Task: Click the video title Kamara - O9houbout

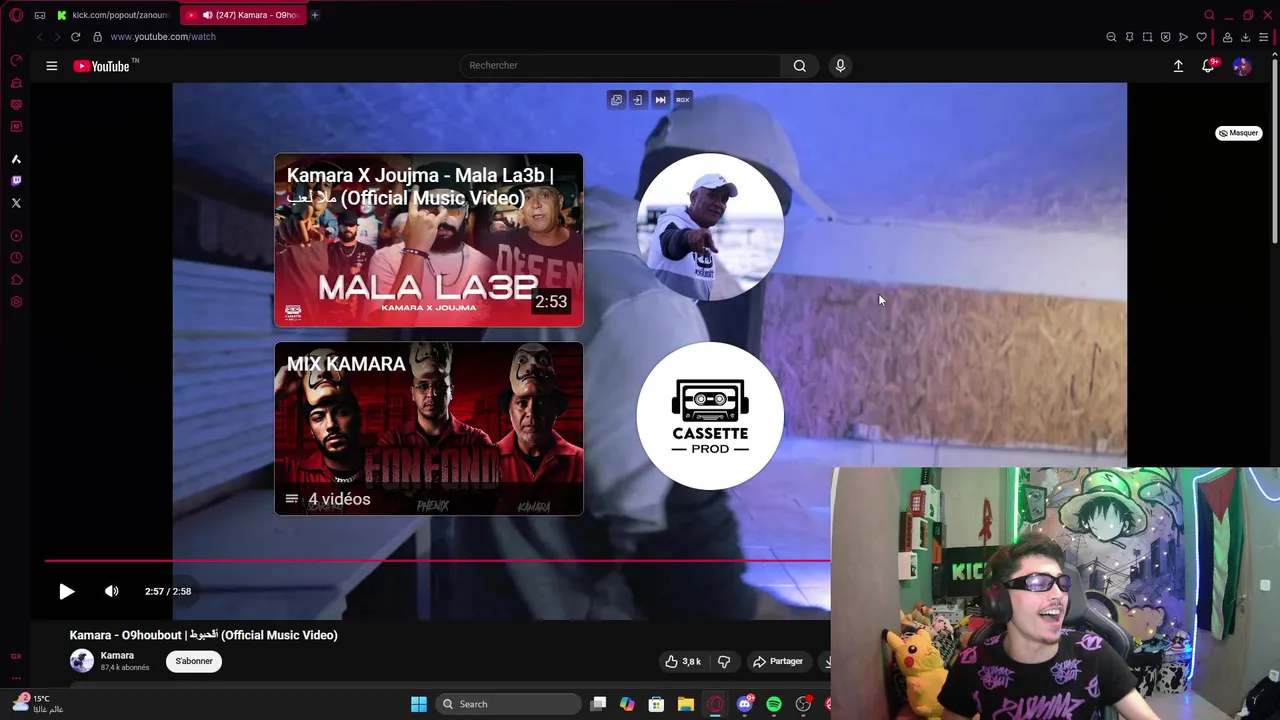Action: pos(204,635)
